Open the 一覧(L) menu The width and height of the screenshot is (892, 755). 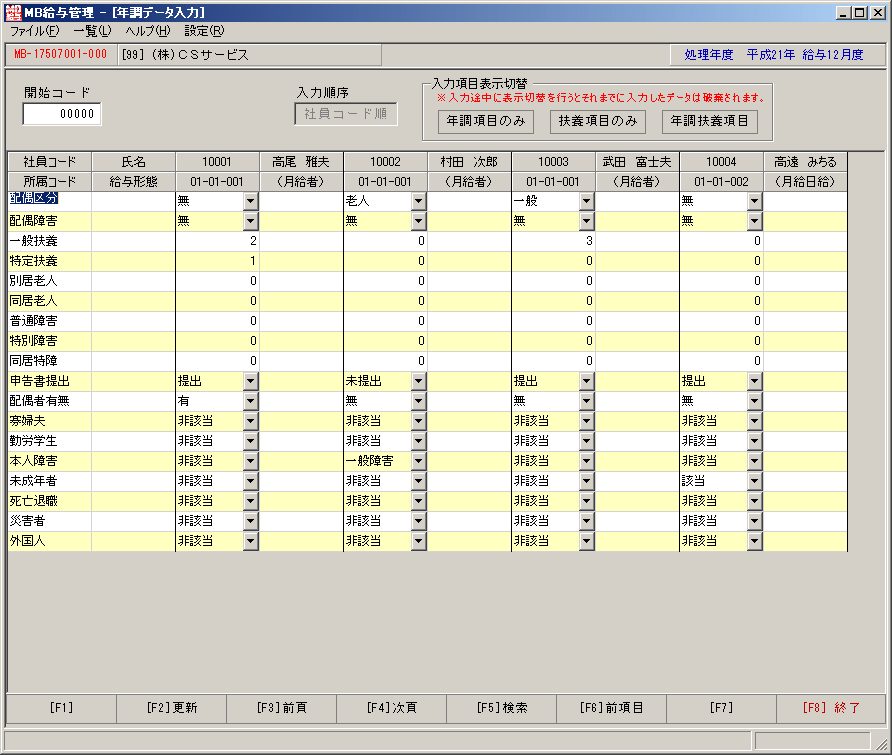[92, 31]
